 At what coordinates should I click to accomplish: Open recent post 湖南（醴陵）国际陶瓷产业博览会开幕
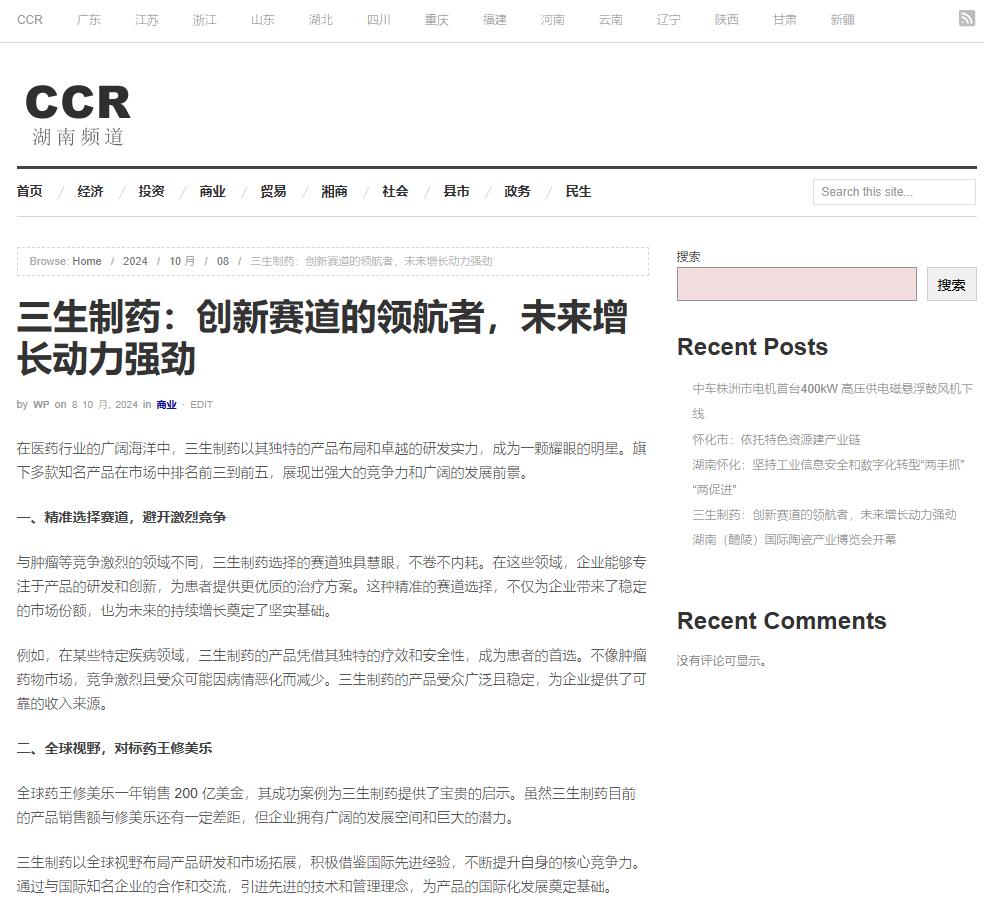click(794, 540)
